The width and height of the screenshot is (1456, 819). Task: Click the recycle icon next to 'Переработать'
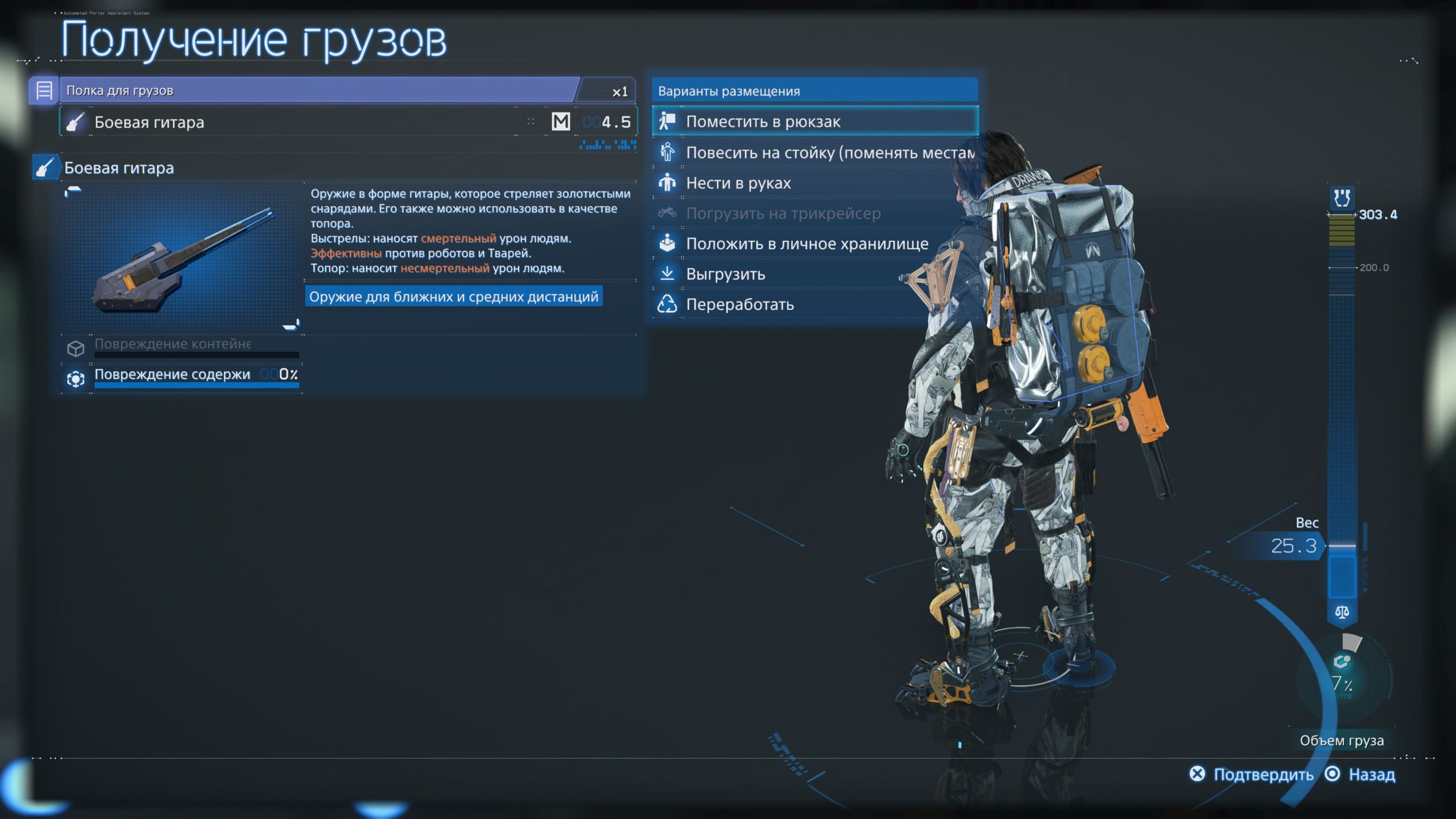coord(667,304)
